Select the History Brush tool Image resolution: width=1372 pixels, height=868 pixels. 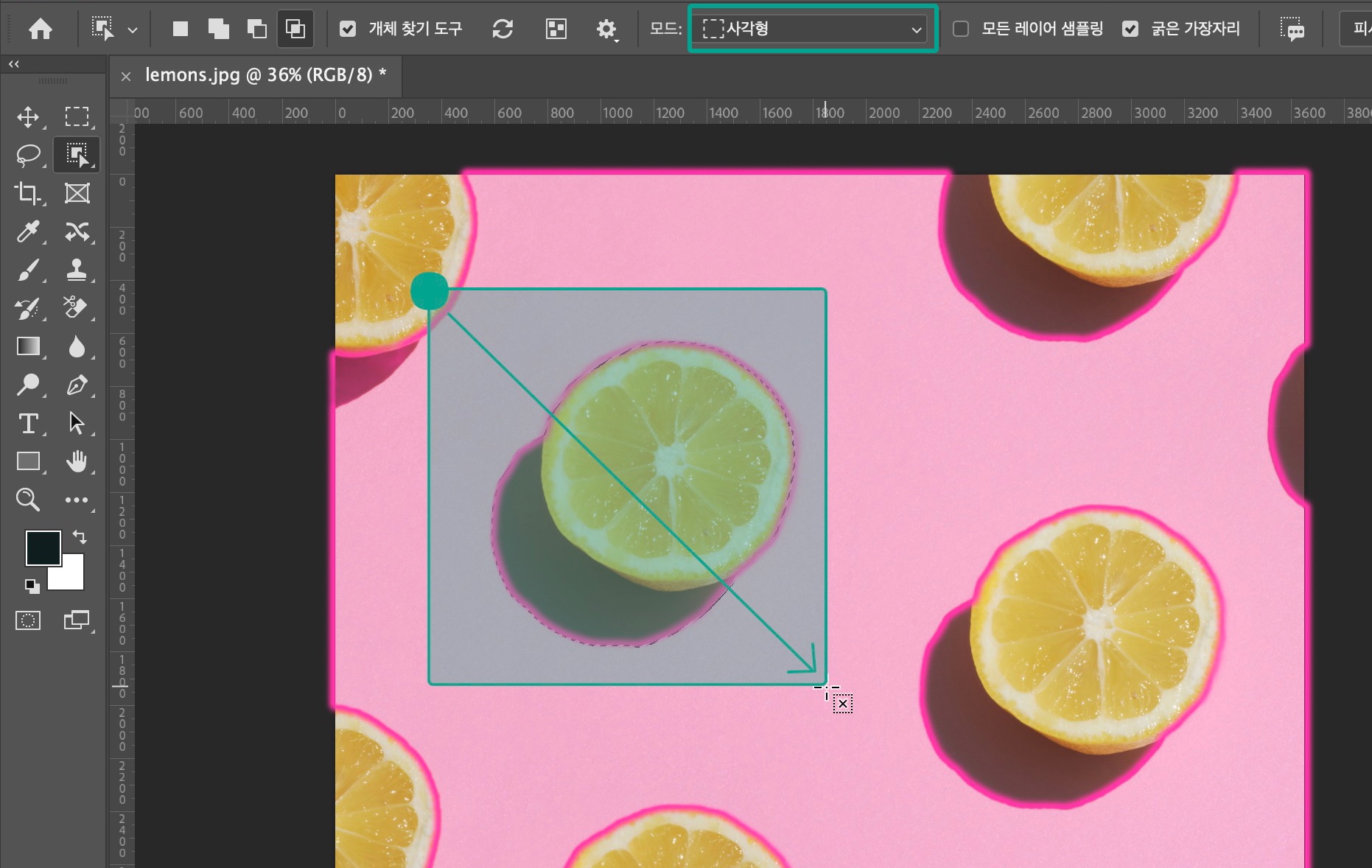pyautogui.click(x=28, y=308)
